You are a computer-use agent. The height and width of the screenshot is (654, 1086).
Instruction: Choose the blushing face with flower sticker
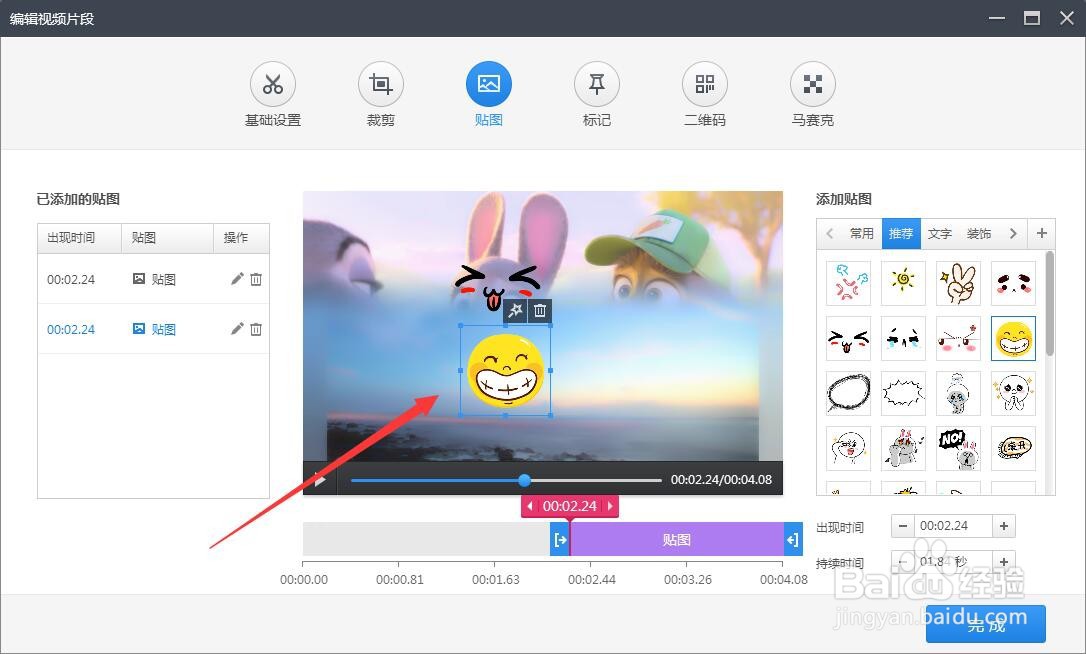[x=959, y=339]
